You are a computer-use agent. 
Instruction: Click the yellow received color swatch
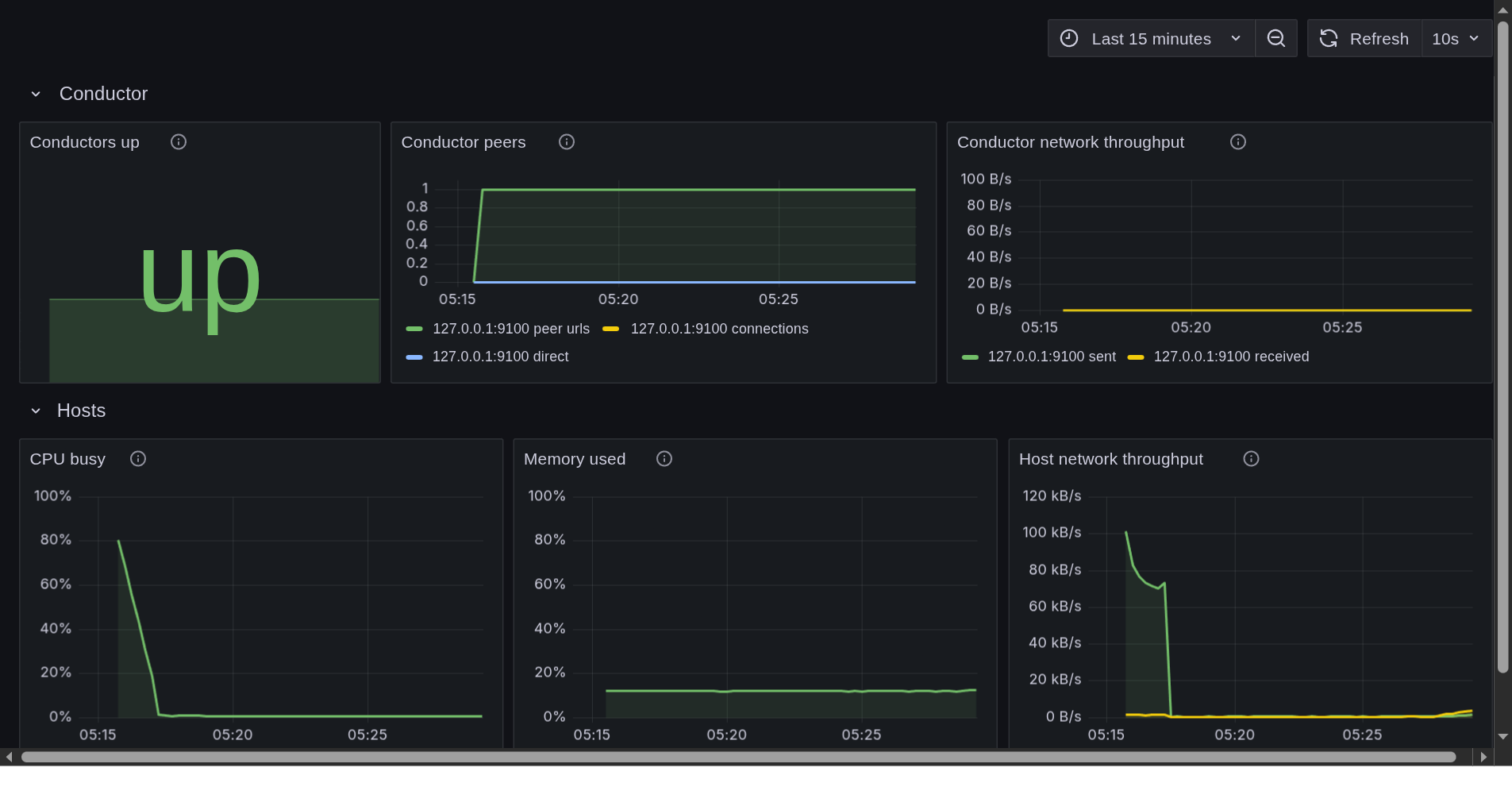pyautogui.click(x=1136, y=357)
